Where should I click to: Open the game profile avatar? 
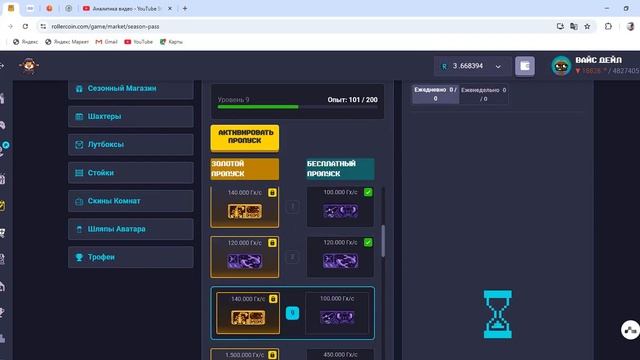561,66
